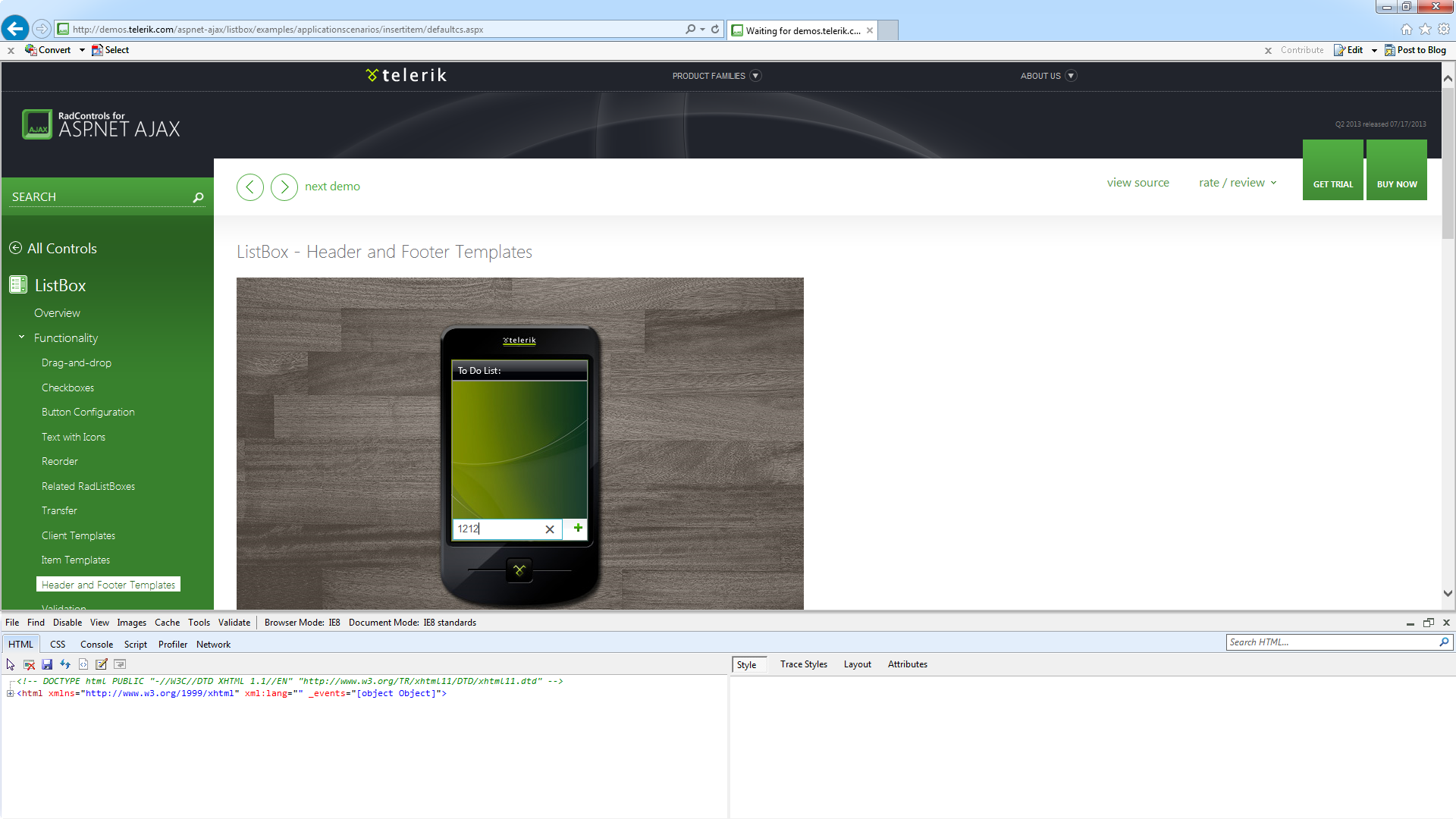Click Browser Mode: IE8 selector

303,623
